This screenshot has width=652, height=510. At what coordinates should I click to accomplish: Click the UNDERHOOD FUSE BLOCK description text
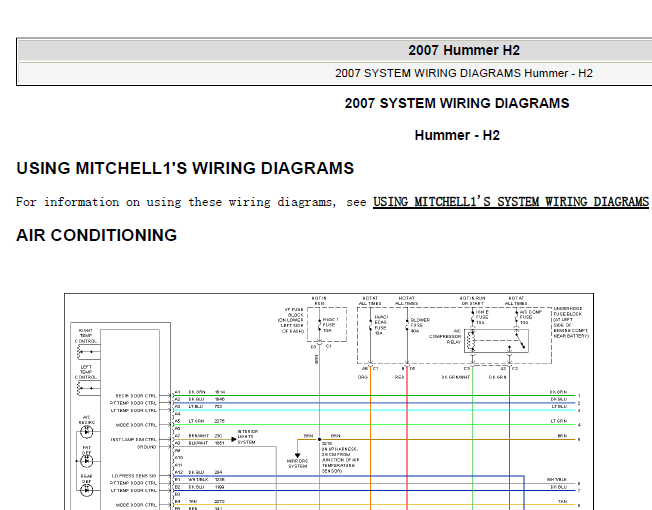pos(571,322)
